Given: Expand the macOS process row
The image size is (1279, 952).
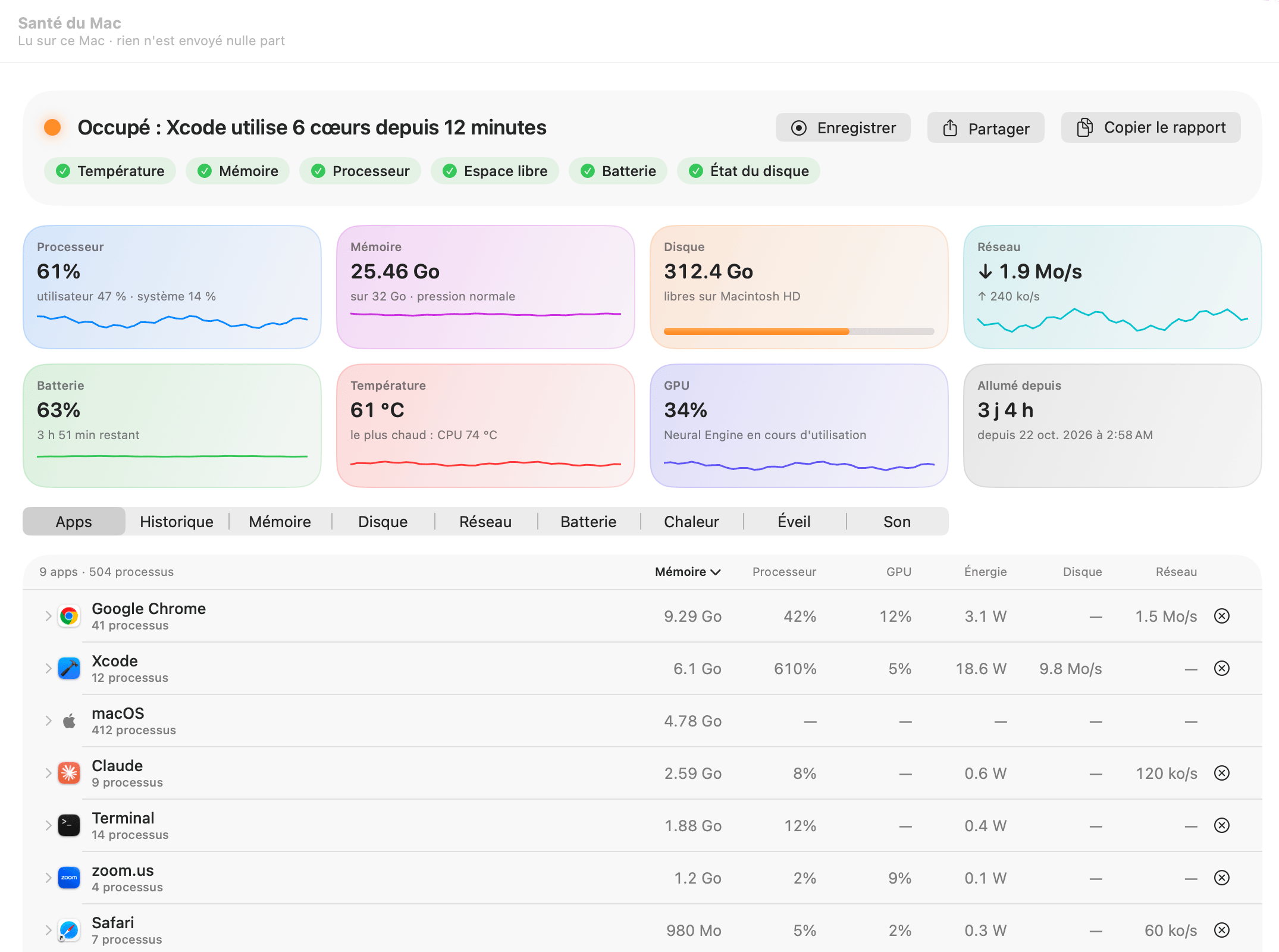Looking at the screenshot, I should coord(48,721).
